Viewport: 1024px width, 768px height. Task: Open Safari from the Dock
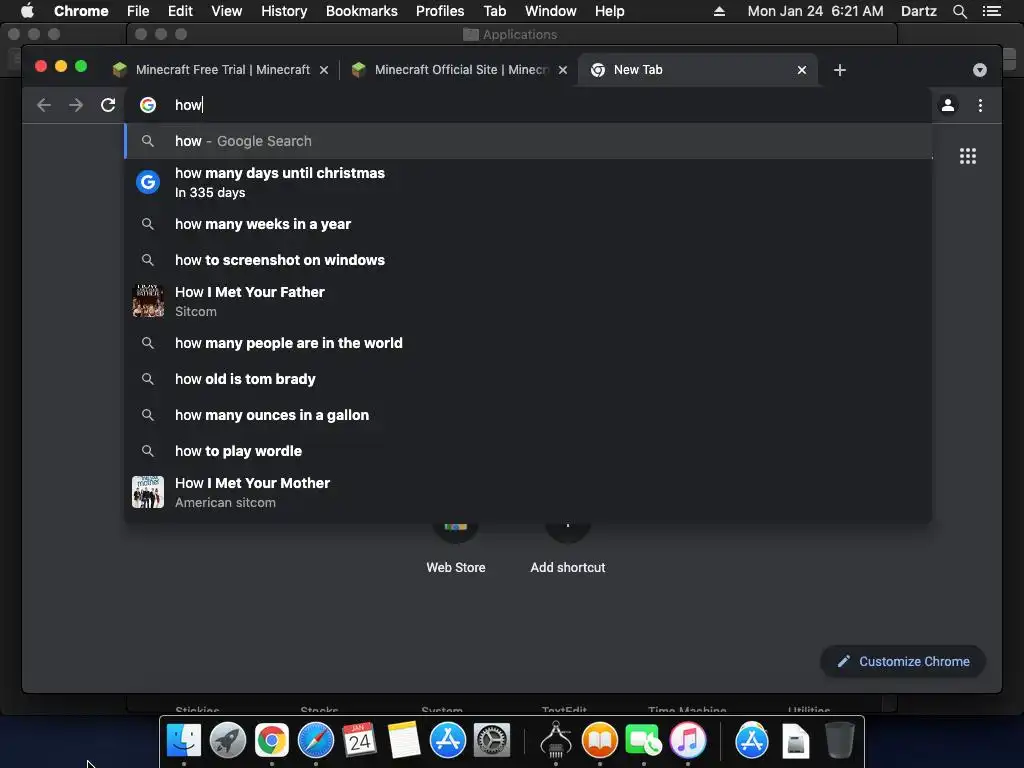315,741
